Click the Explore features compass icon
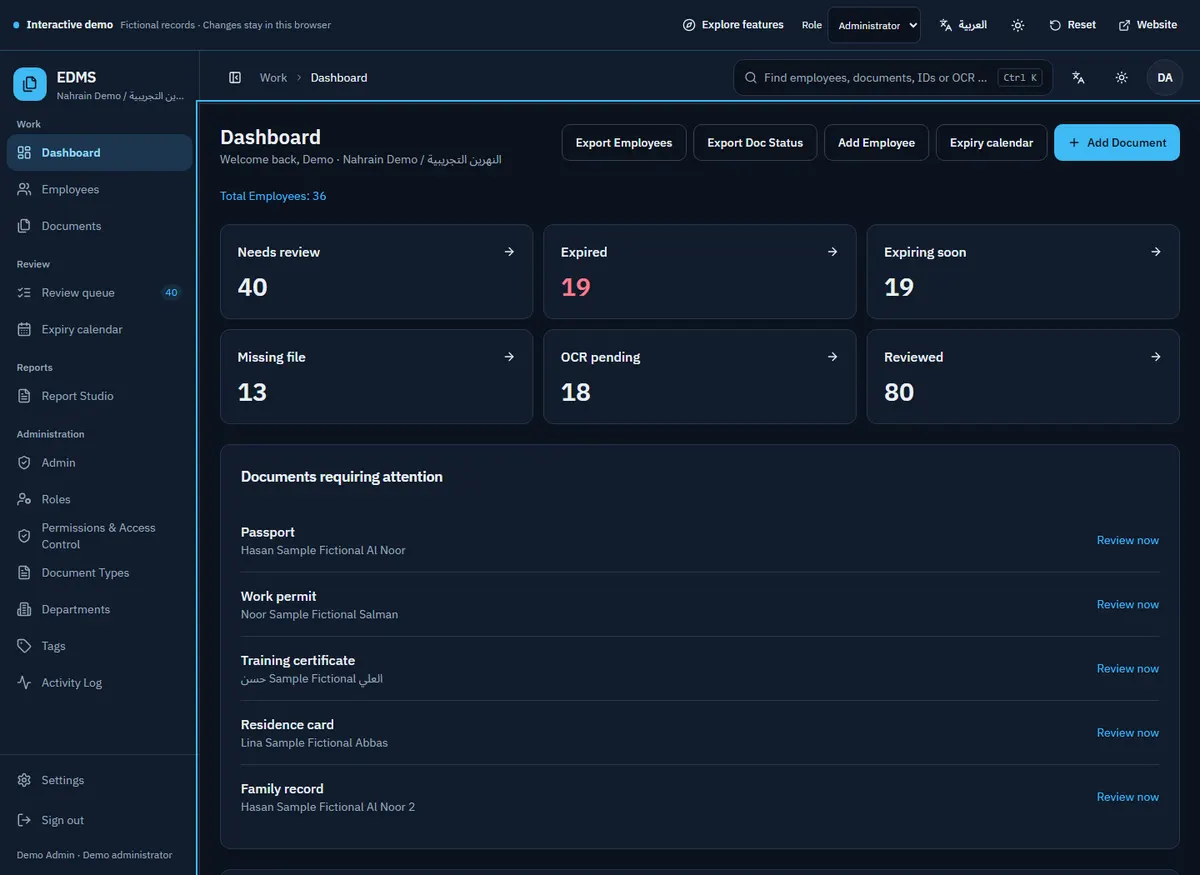This screenshot has width=1200, height=875. [x=689, y=25]
